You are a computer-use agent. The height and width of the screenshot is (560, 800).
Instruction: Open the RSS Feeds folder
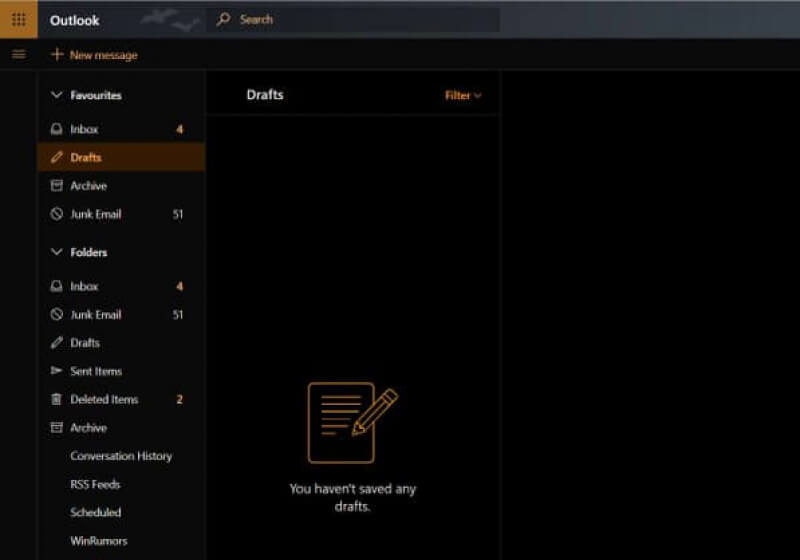(95, 484)
